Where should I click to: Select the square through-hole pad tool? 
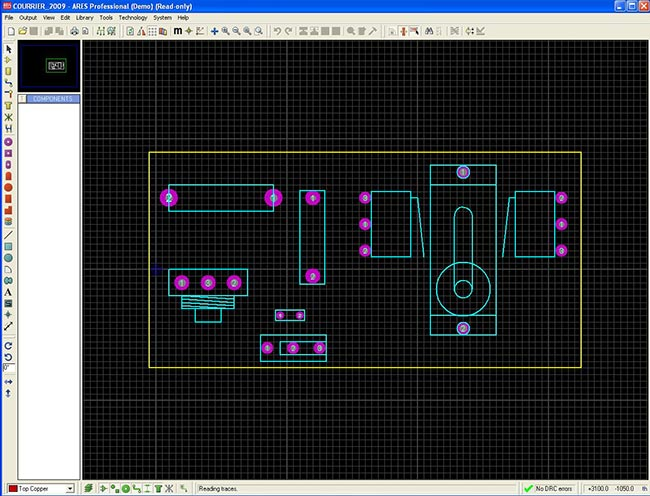point(8,154)
